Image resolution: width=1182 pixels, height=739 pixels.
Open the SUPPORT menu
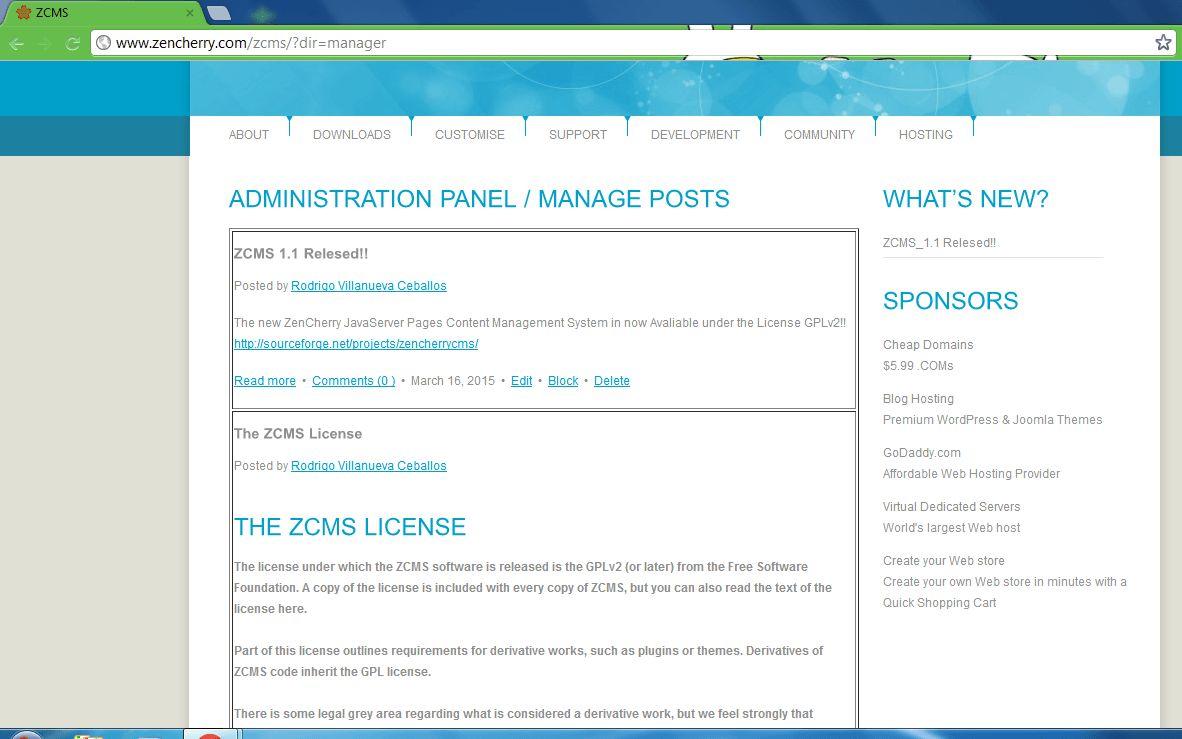click(x=577, y=135)
